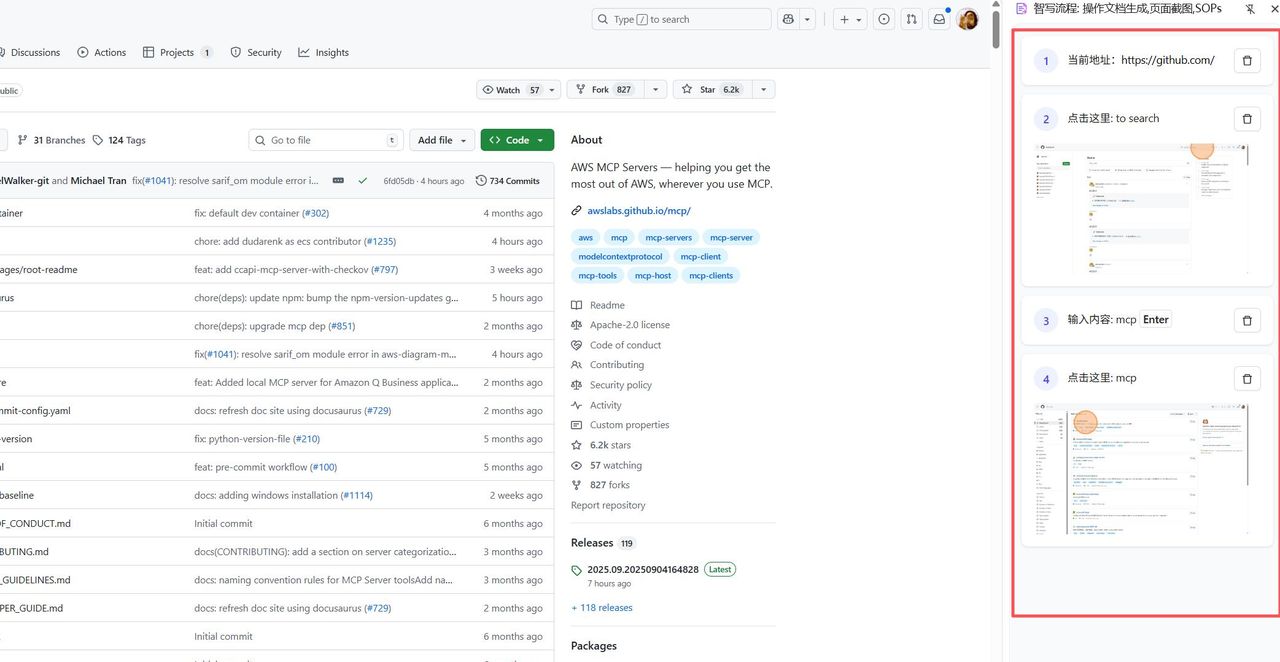Click the Watch button for this repository
This screenshot has height=662, width=1280.
510,90
